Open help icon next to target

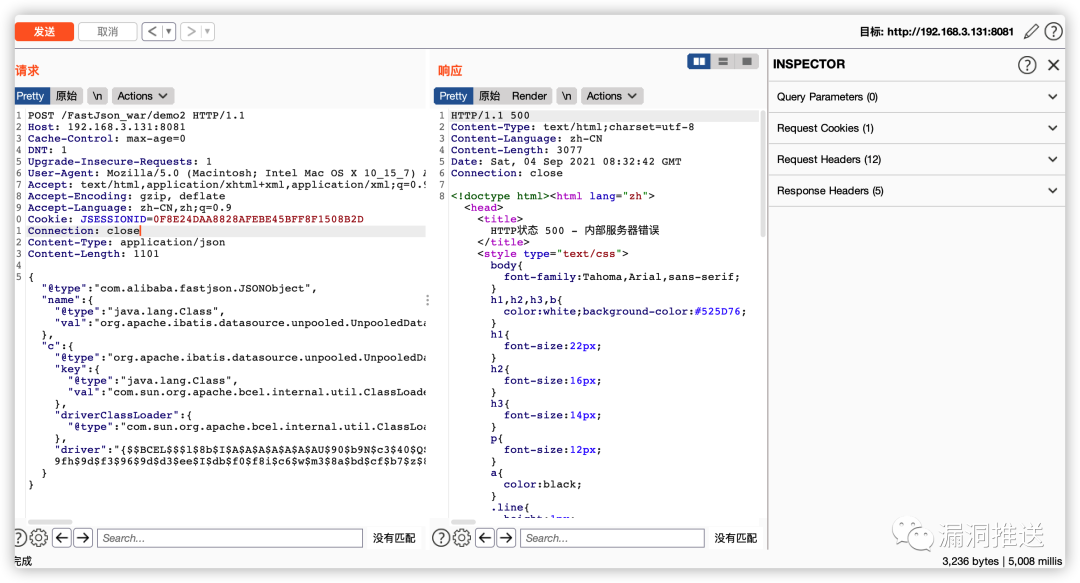[x=1053, y=31]
